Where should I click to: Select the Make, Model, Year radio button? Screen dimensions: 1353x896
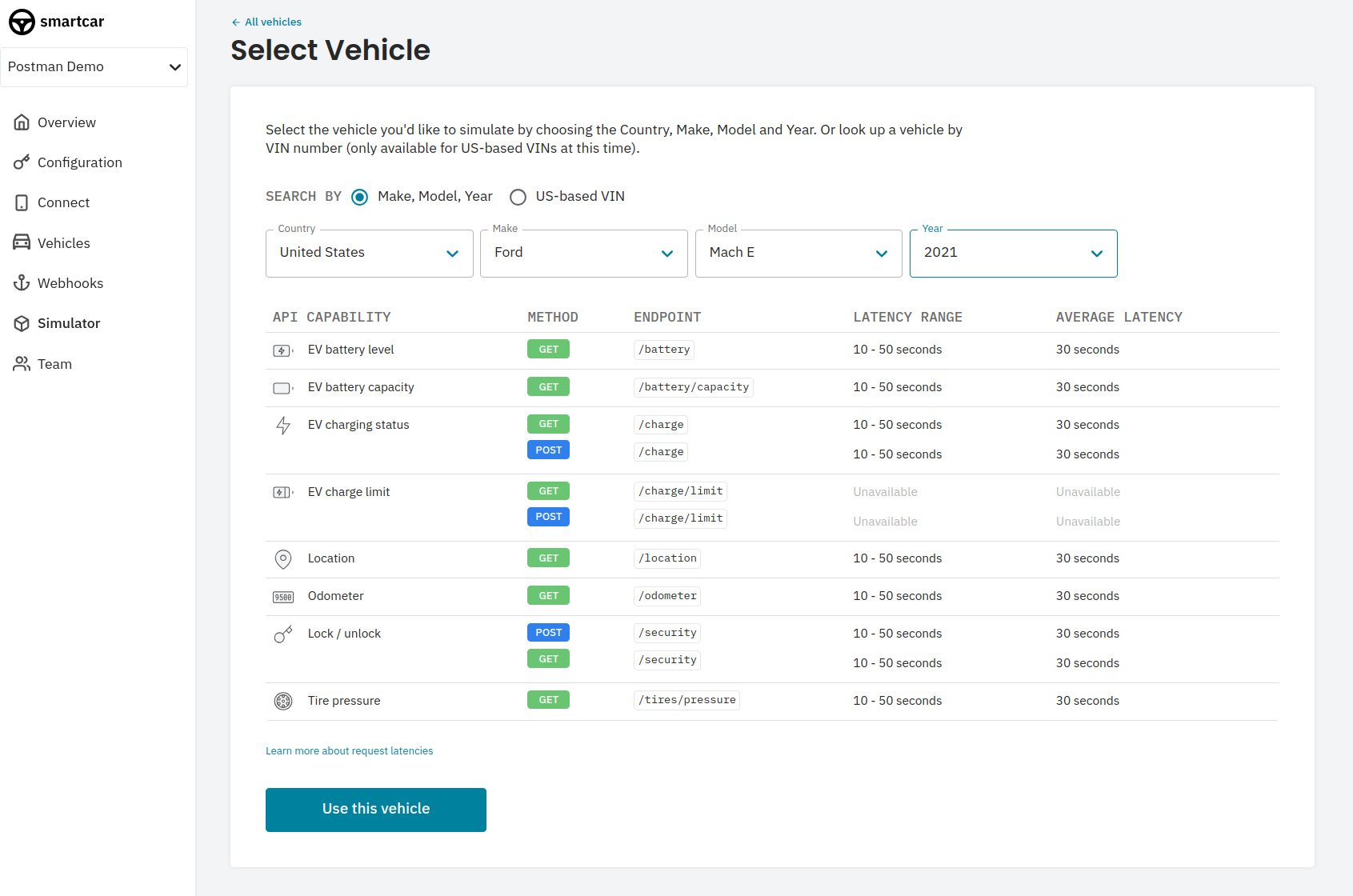click(360, 197)
